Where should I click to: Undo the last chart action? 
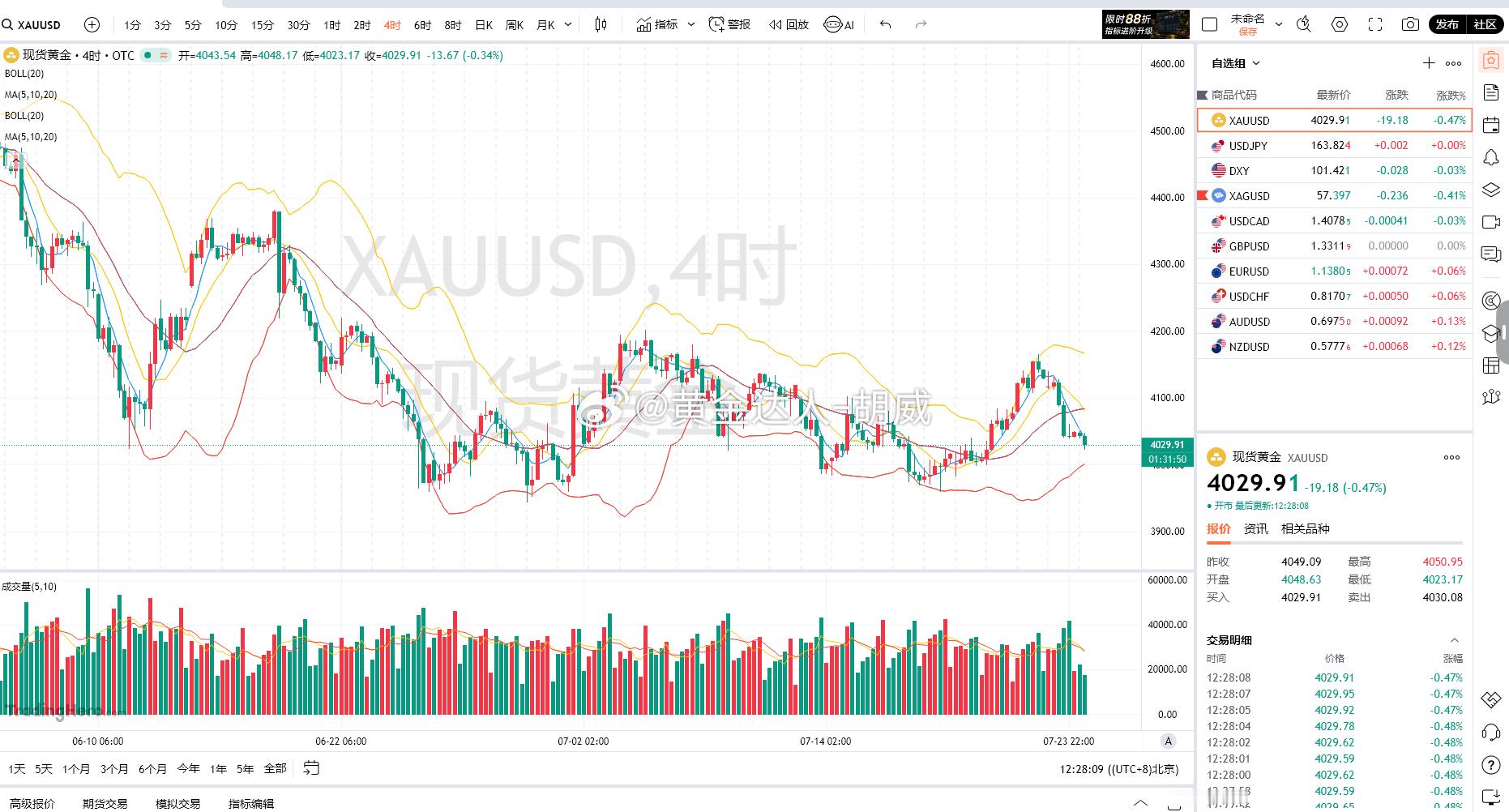pos(885,25)
